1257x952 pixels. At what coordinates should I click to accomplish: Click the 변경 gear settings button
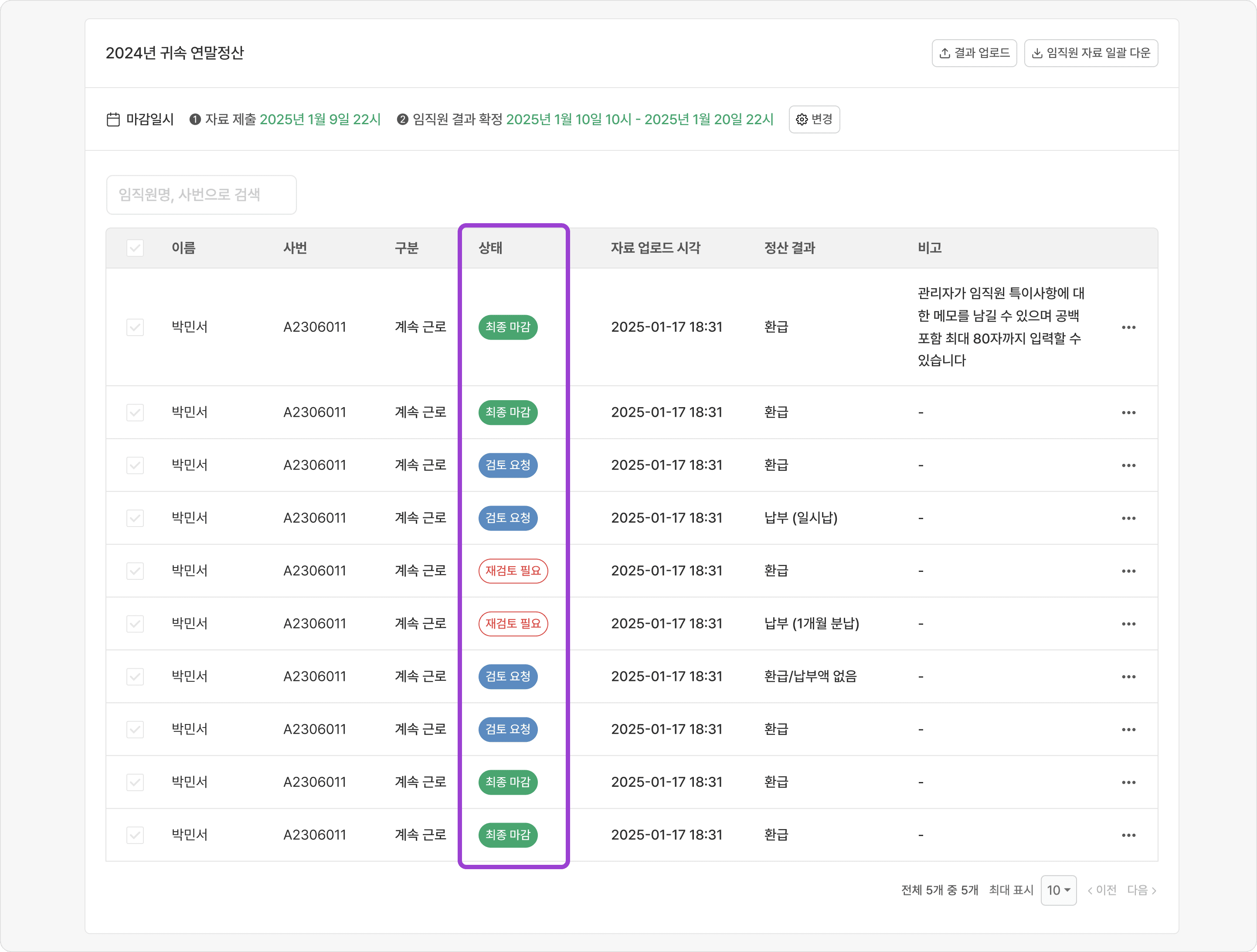coord(814,119)
